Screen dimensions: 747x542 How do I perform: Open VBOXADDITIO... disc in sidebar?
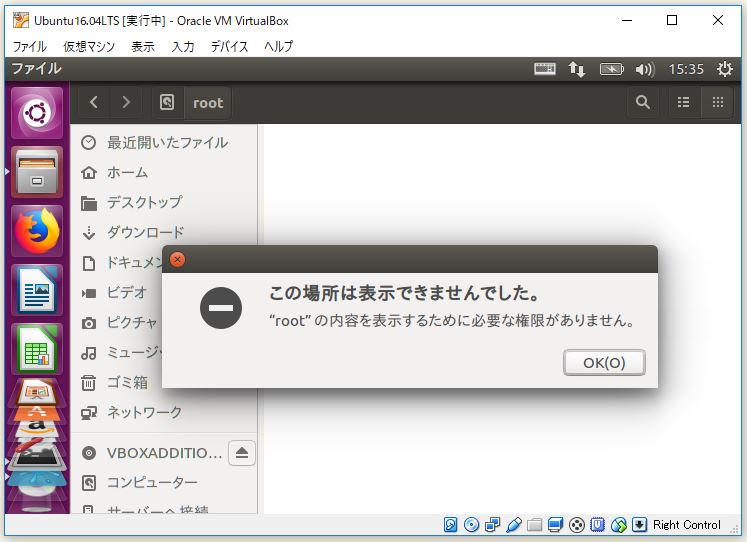[150, 452]
